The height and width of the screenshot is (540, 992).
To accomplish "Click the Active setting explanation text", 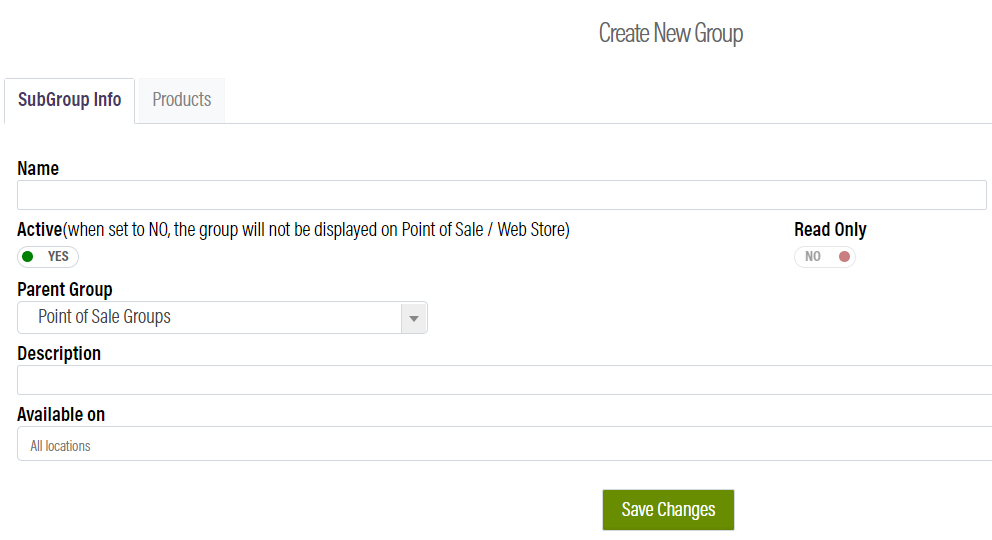I will [316, 230].
